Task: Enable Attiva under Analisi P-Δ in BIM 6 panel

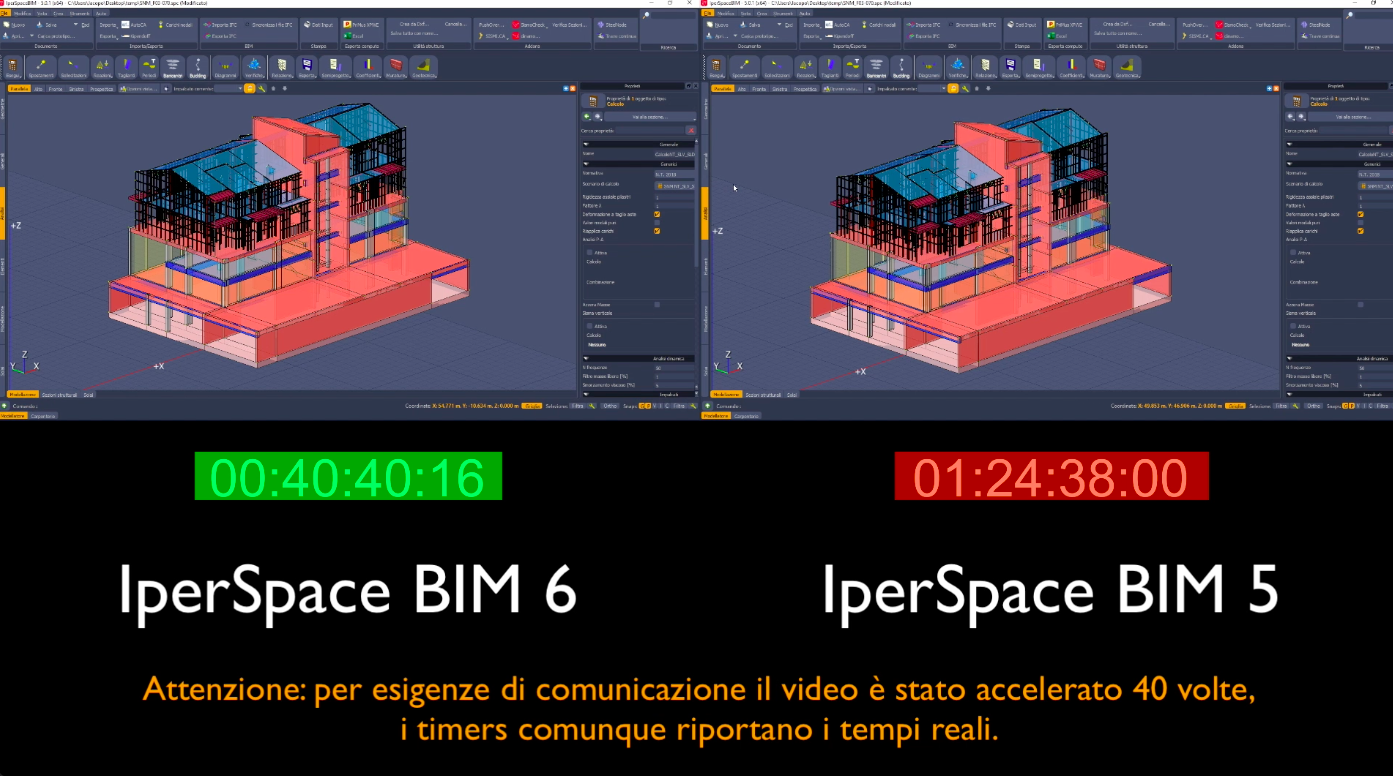Action: tap(591, 253)
